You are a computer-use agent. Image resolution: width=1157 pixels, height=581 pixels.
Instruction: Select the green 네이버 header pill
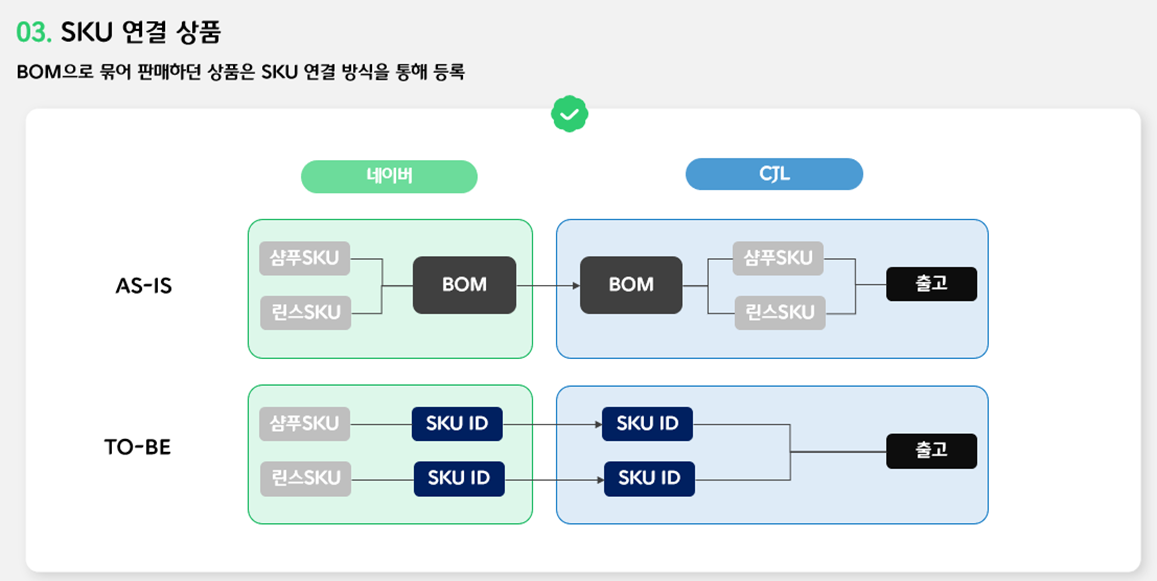tap(389, 176)
